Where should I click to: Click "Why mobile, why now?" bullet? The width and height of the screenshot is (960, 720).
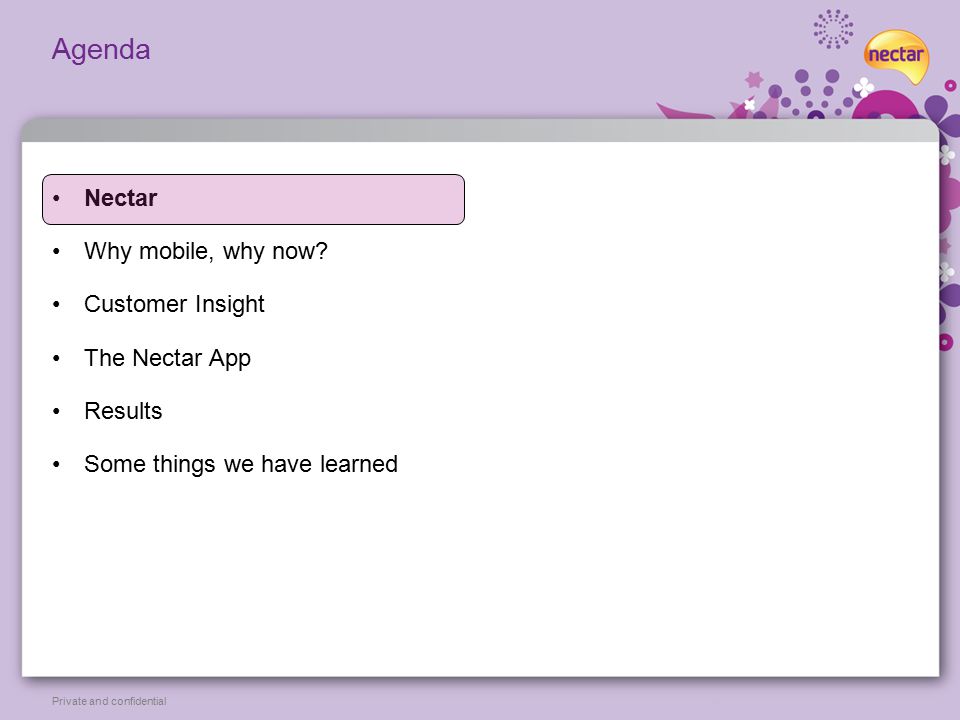(206, 251)
